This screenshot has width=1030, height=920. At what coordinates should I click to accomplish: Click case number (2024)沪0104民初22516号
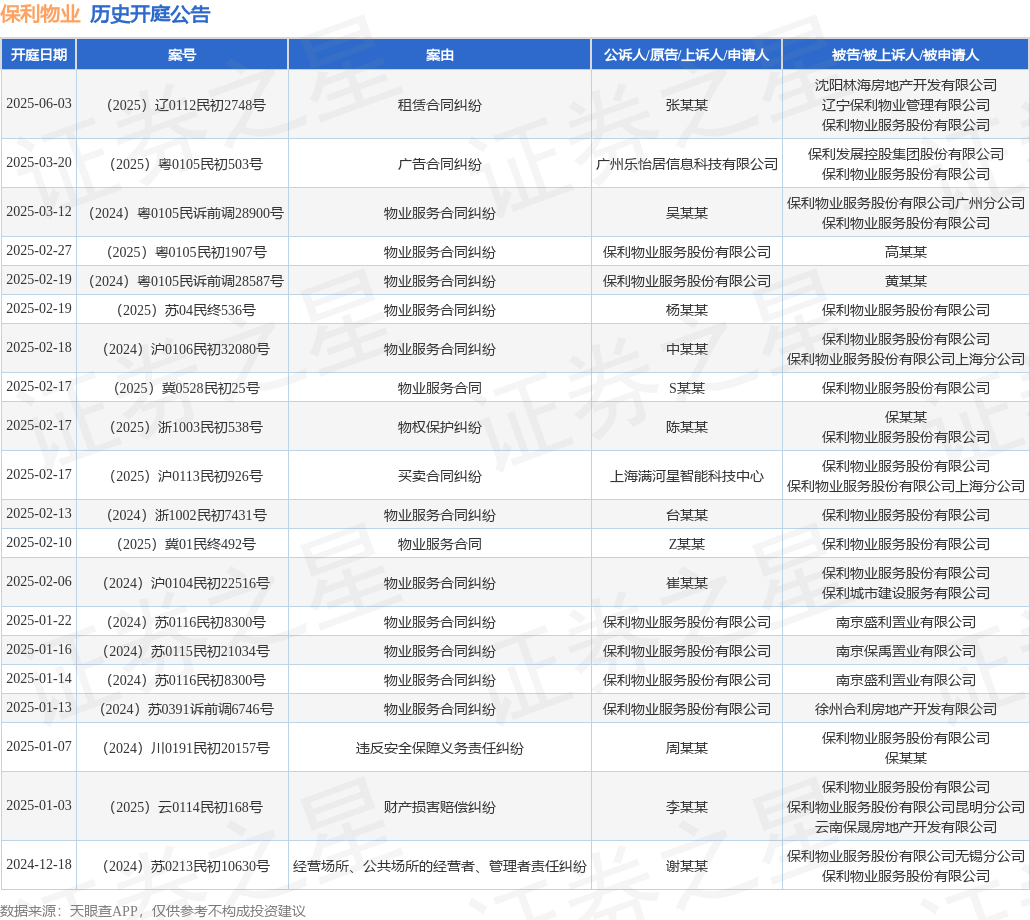pos(186,583)
